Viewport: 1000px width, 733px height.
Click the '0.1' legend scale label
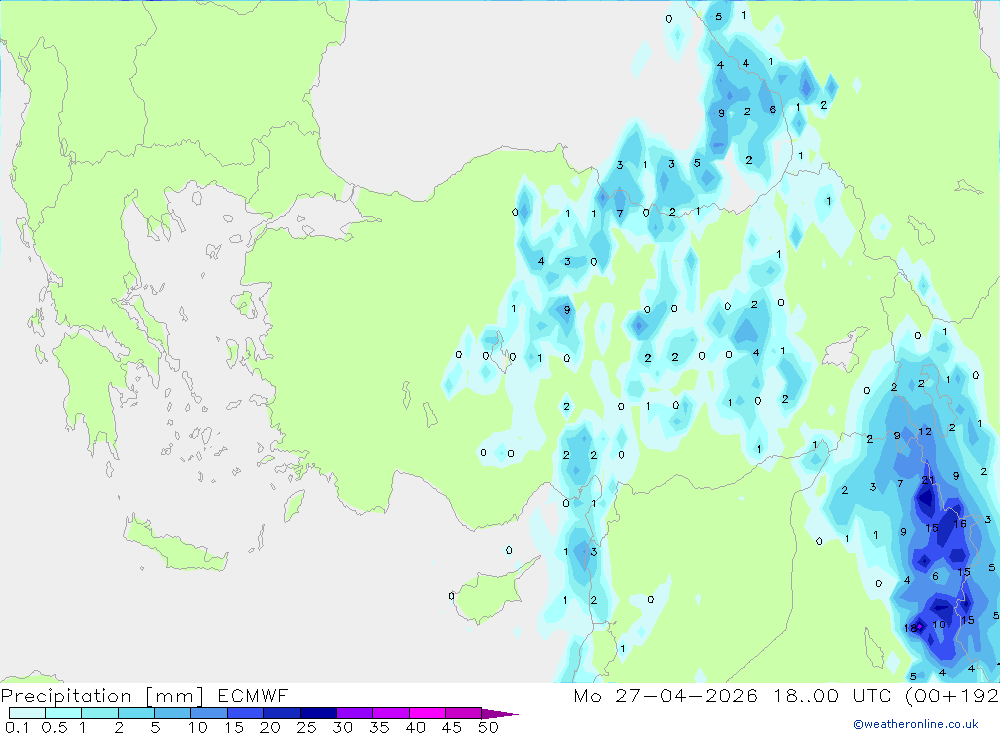[x=17, y=727]
